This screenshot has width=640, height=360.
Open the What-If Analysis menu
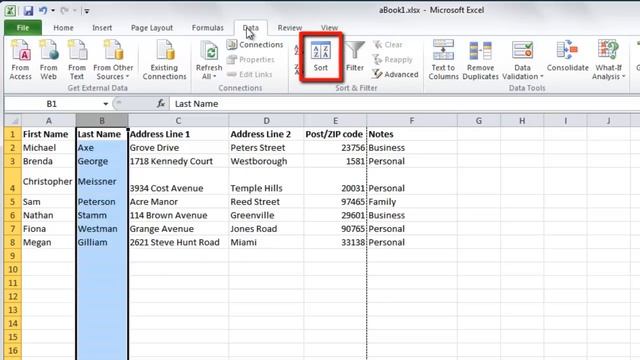[609, 60]
